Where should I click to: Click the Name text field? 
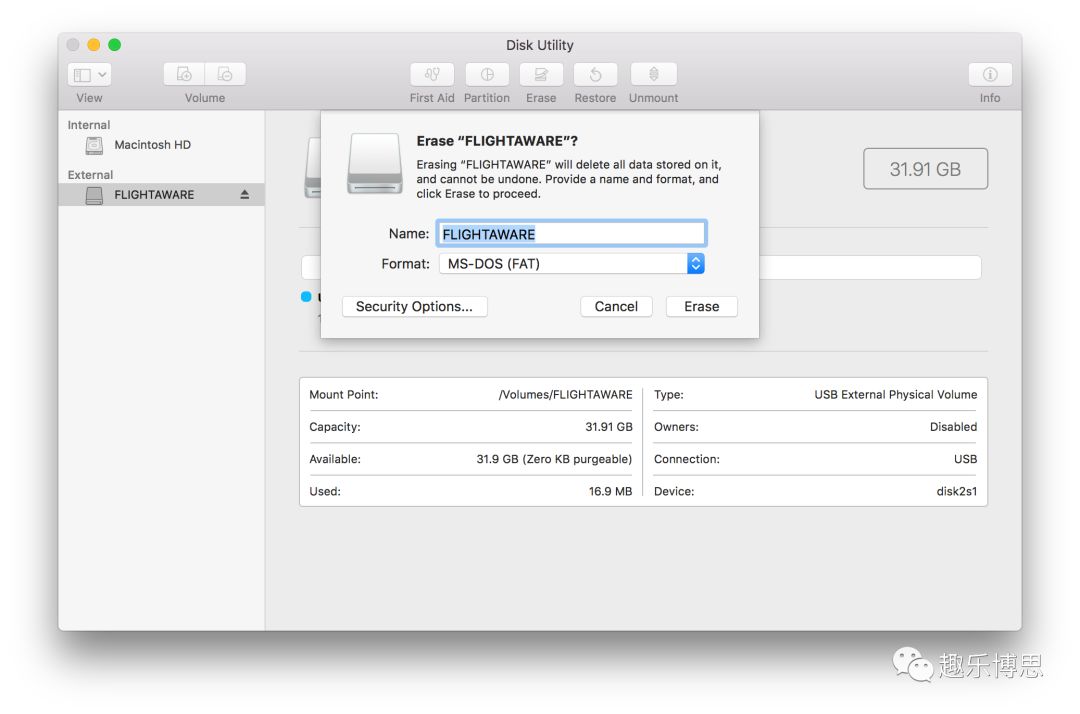coord(571,234)
